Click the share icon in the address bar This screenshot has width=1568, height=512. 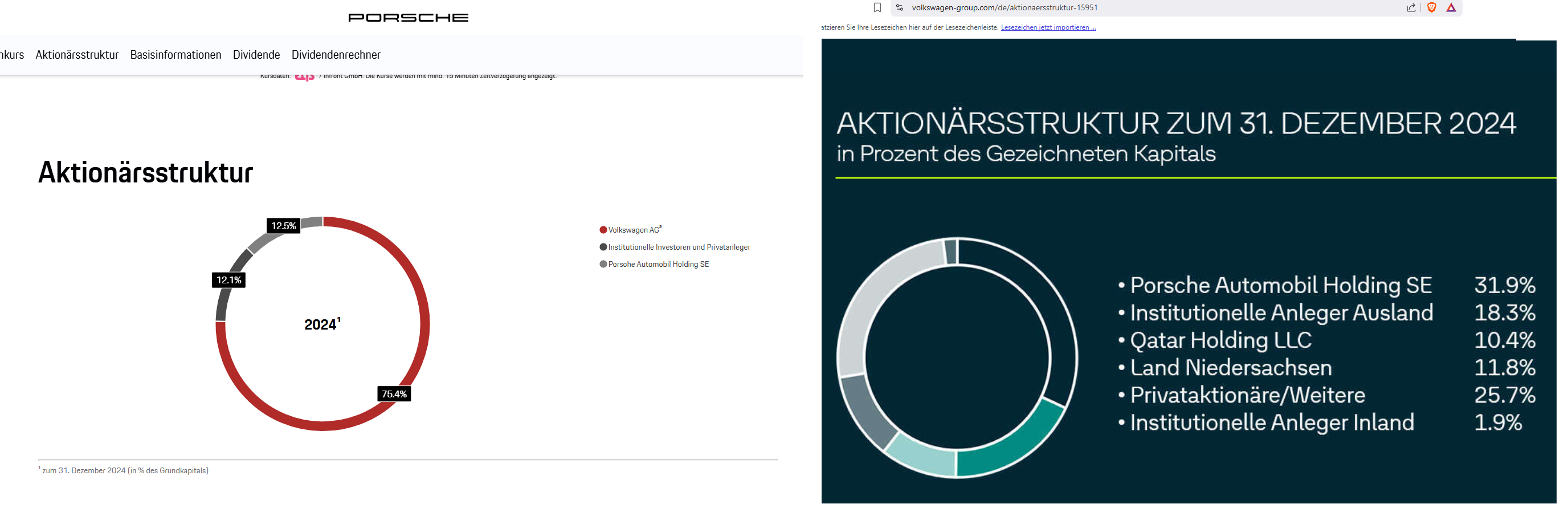point(1411,7)
